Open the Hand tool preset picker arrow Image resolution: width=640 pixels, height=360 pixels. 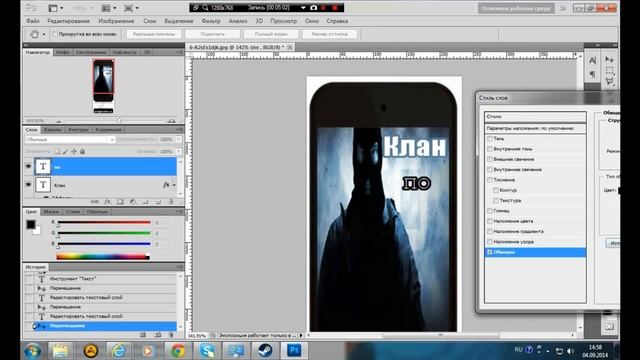click(44, 35)
